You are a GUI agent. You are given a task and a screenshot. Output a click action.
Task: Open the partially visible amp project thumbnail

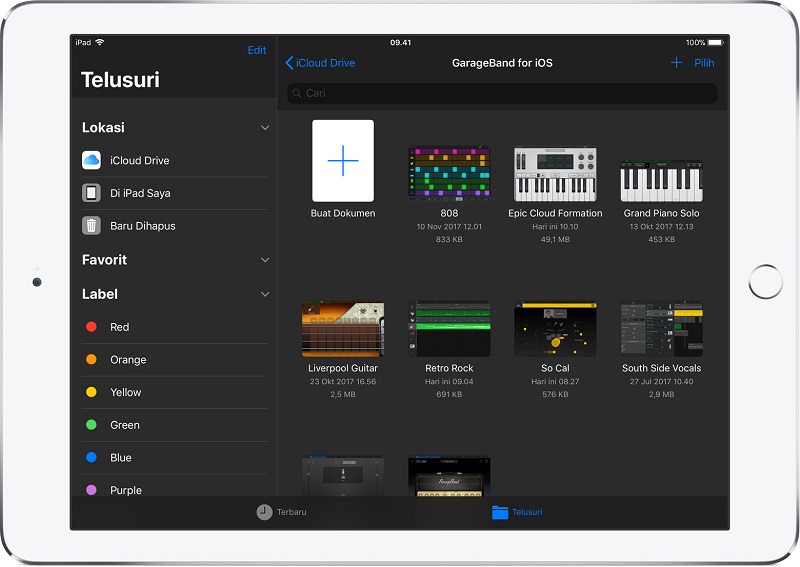pyautogui.click(x=449, y=476)
